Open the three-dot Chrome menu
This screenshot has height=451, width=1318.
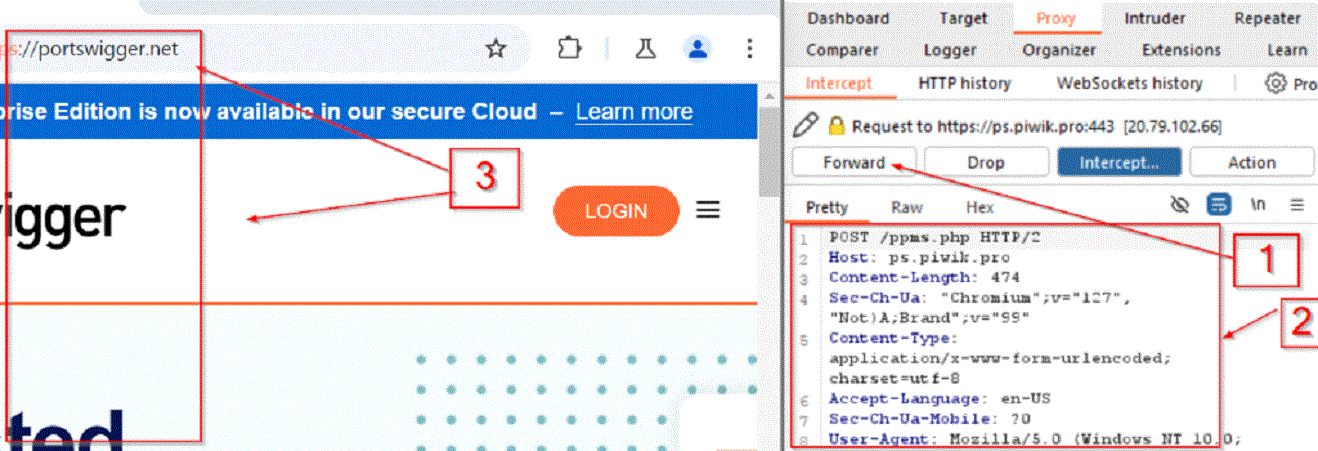tap(750, 48)
